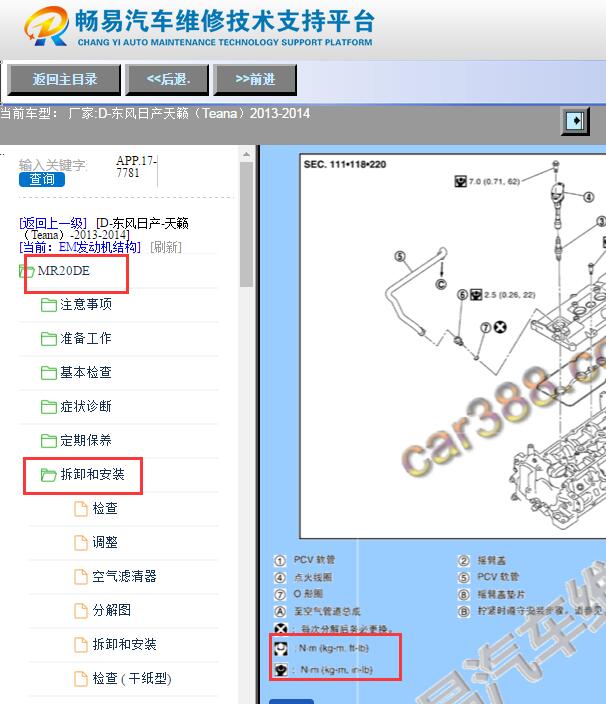Open the 调整 document
This screenshot has height=704, width=606.
pyautogui.click(x=105, y=542)
